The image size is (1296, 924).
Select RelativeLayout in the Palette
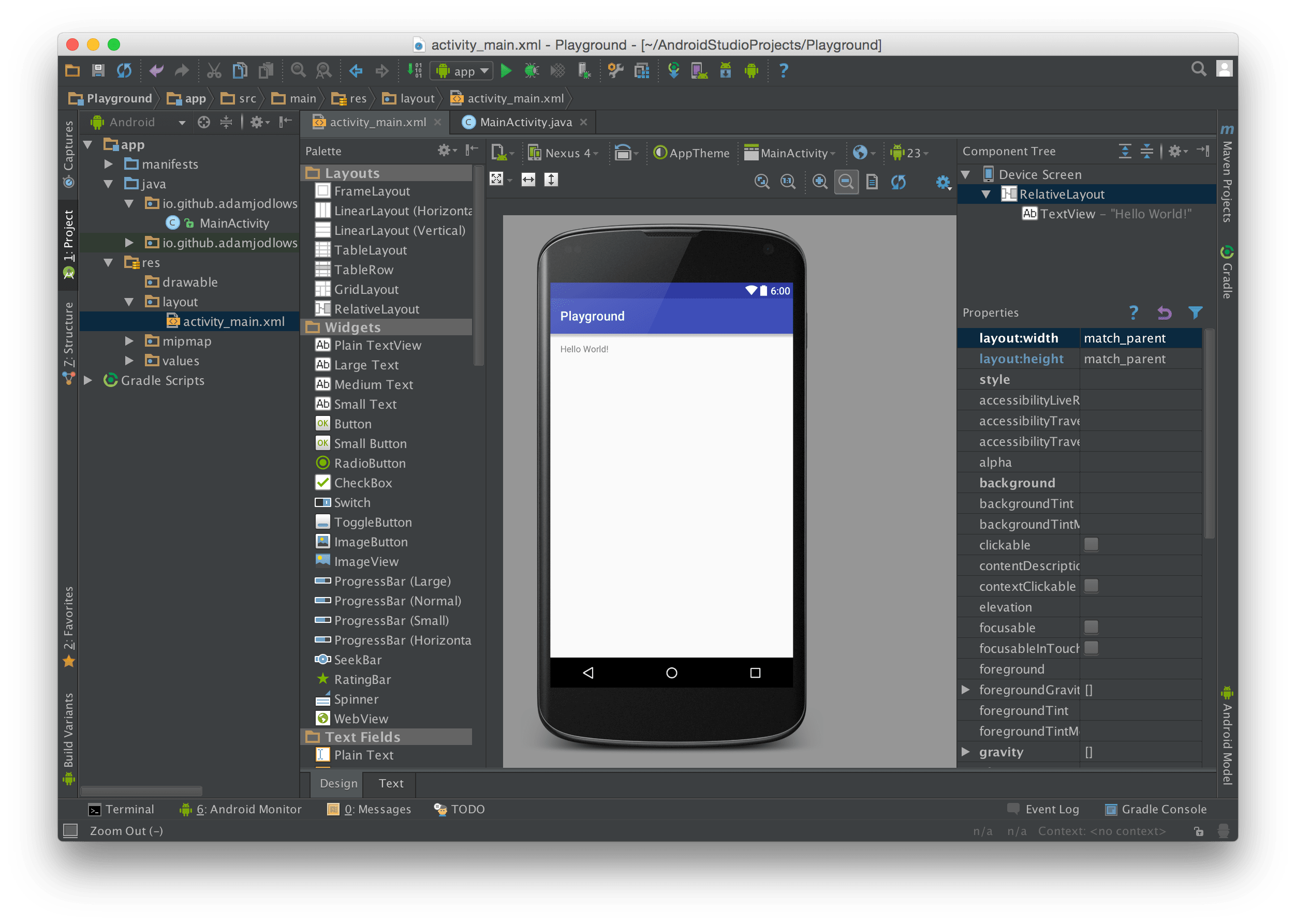[367, 309]
